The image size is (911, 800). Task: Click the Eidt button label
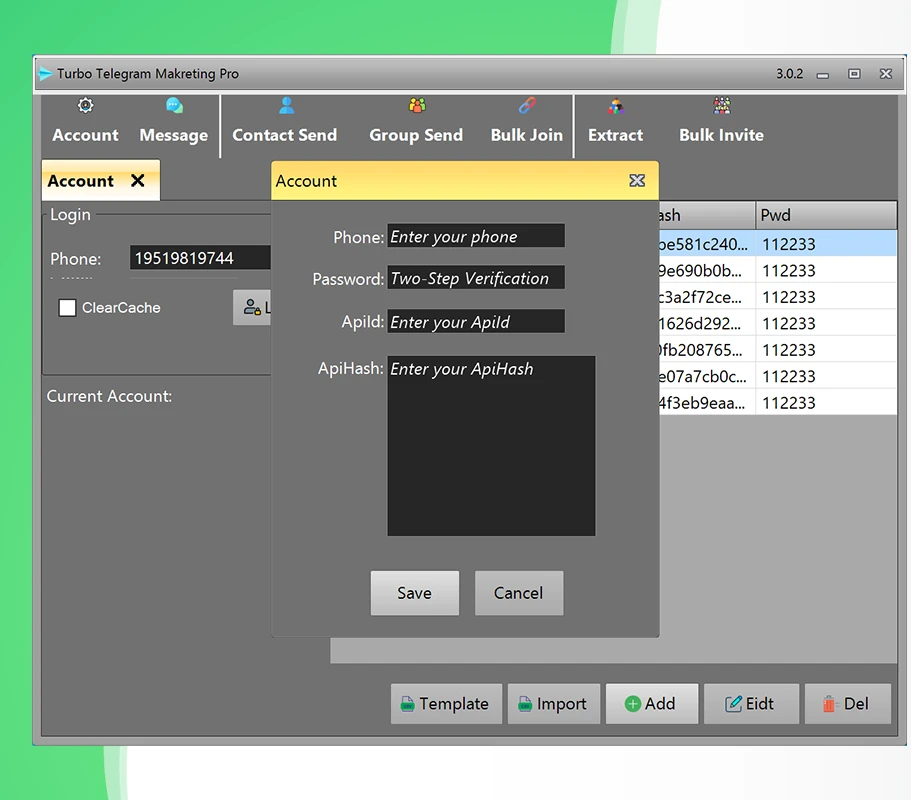(759, 704)
